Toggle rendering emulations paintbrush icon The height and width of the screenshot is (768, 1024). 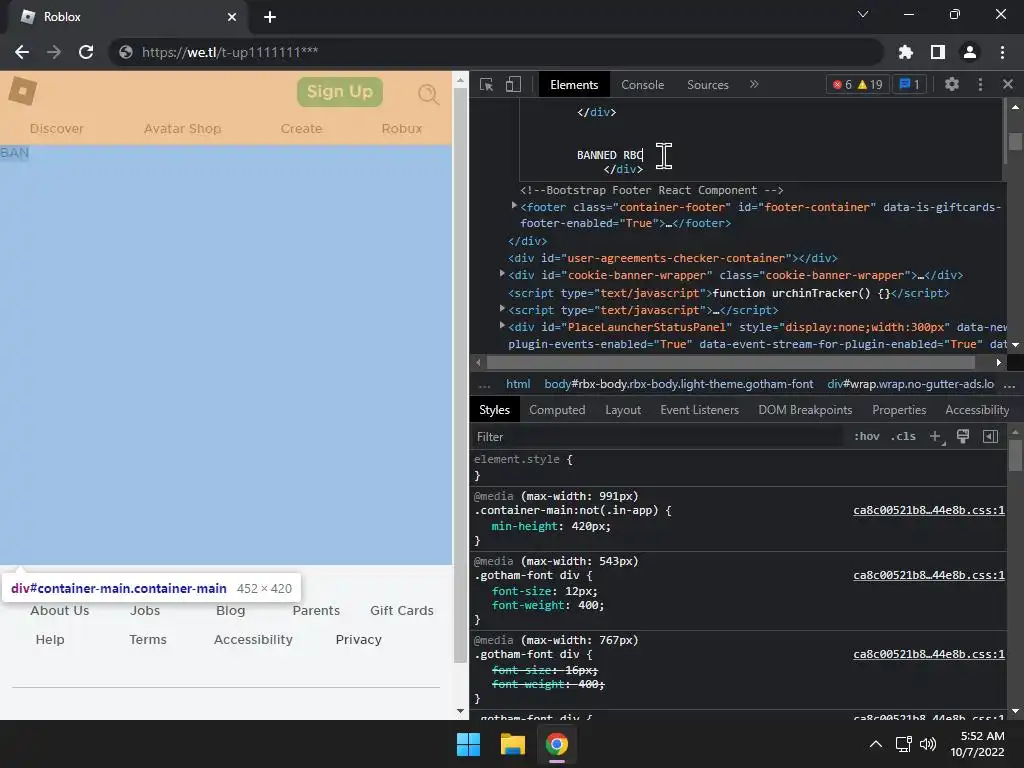[963, 436]
